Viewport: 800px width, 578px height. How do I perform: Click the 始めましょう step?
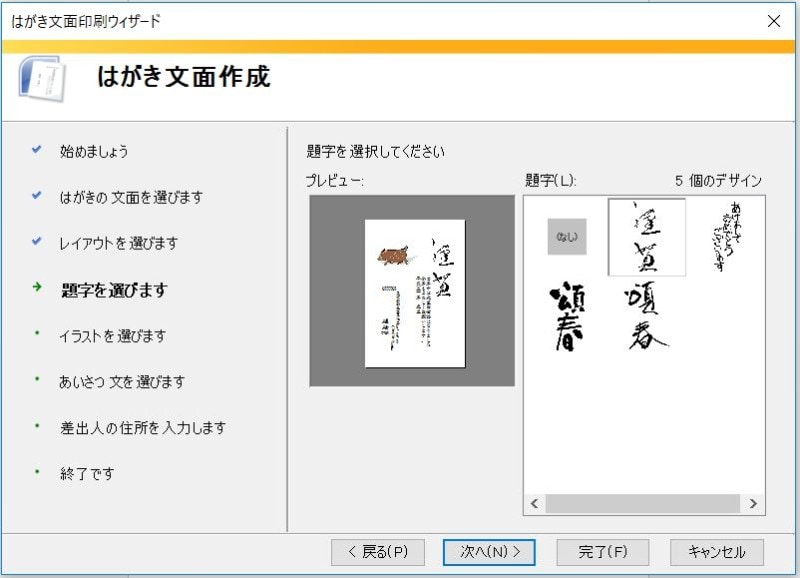tap(94, 152)
